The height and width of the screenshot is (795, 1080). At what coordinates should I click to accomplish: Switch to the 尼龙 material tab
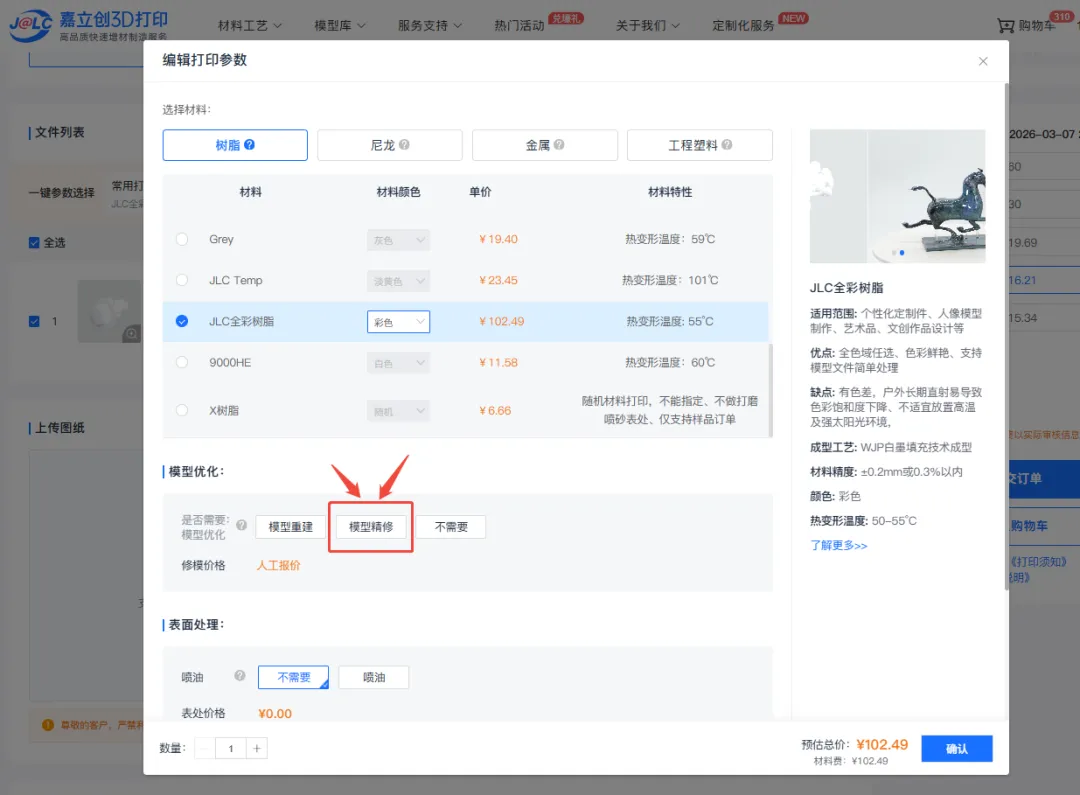click(x=389, y=145)
